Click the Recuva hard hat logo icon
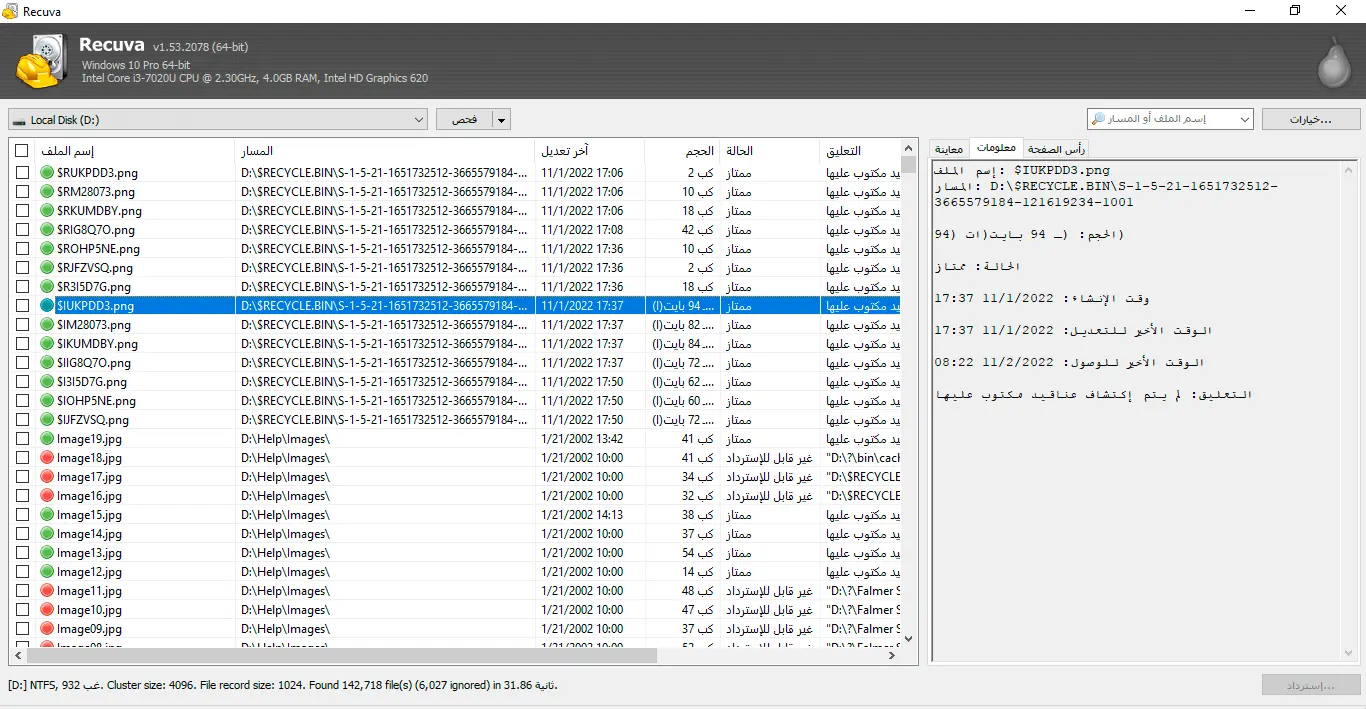The image size is (1366, 709). coord(42,61)
